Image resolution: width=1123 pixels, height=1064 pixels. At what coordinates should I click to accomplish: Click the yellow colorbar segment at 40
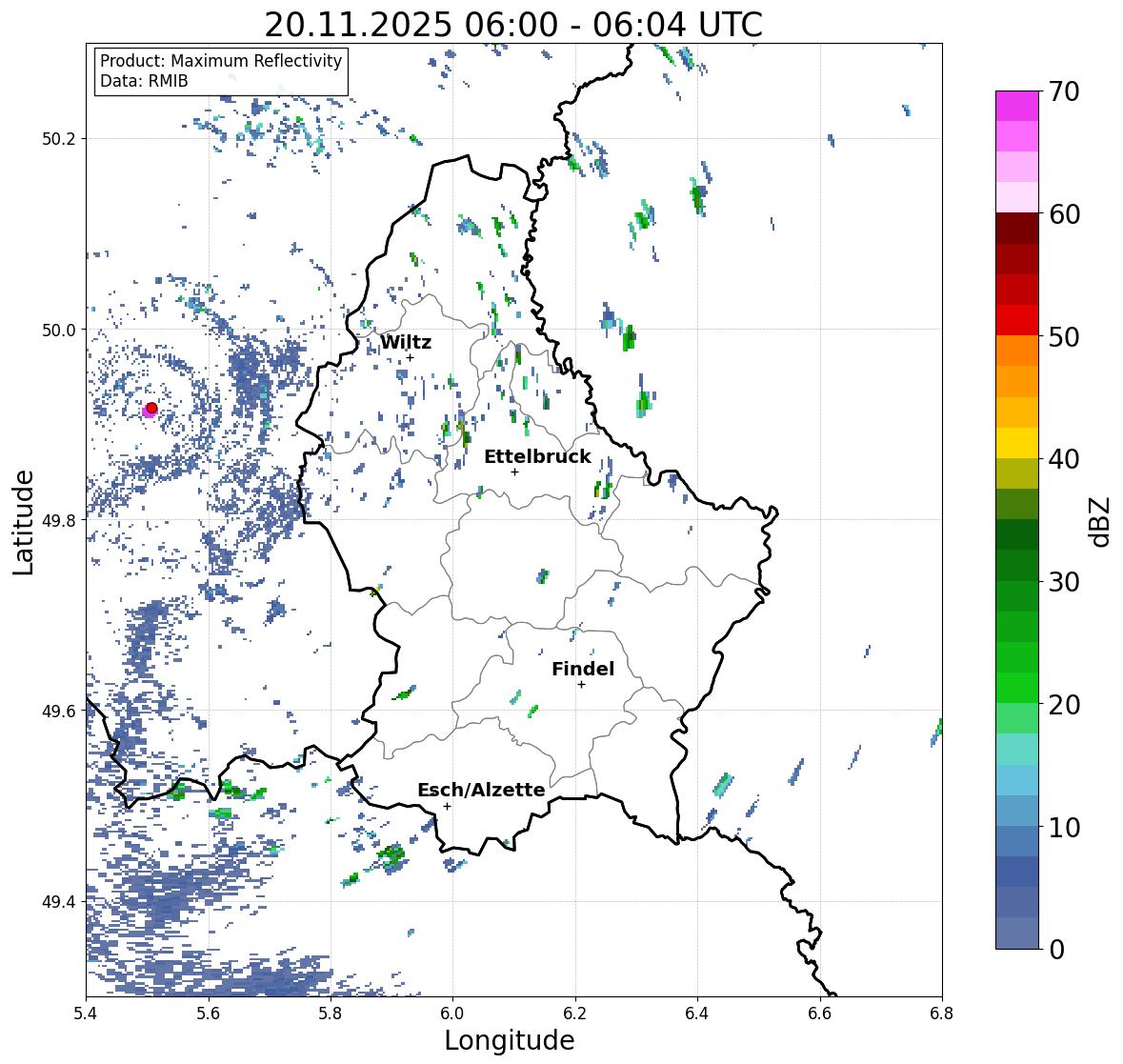pos(1016,443)
